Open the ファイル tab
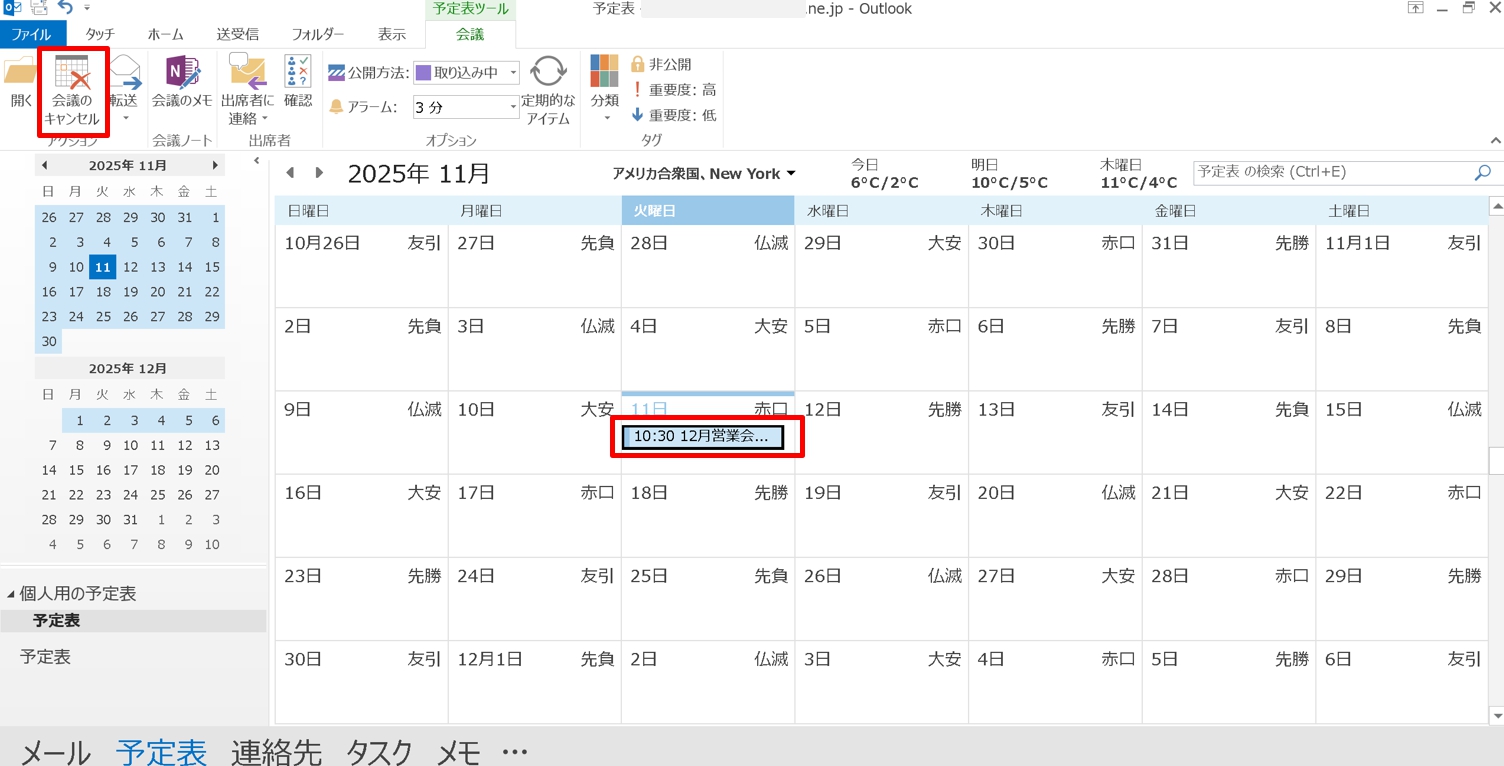Image resolution: width=1504 pixels, height=766 pixels. [x=31, y=34]
